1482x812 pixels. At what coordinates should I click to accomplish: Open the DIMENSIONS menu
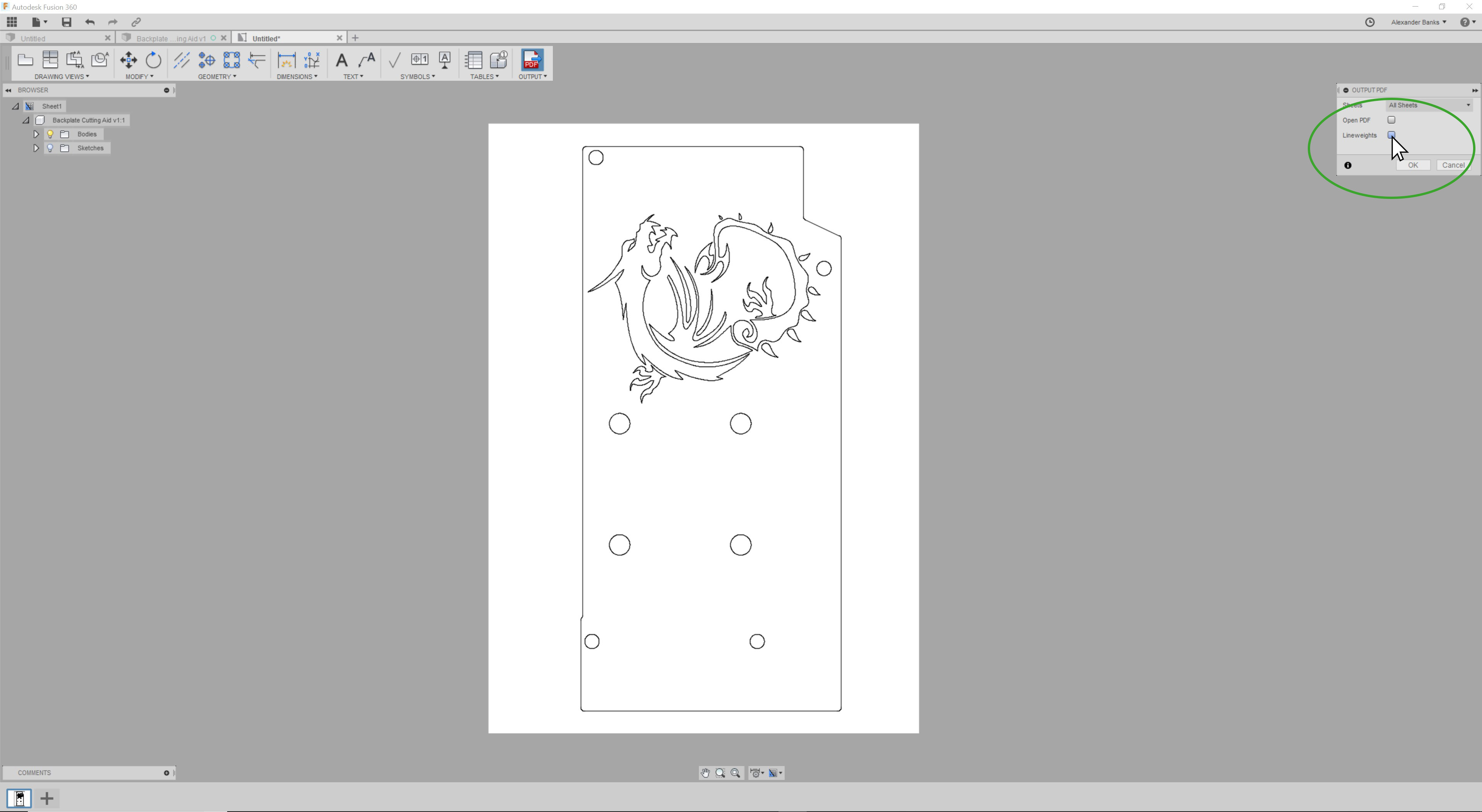coord(297,76)
